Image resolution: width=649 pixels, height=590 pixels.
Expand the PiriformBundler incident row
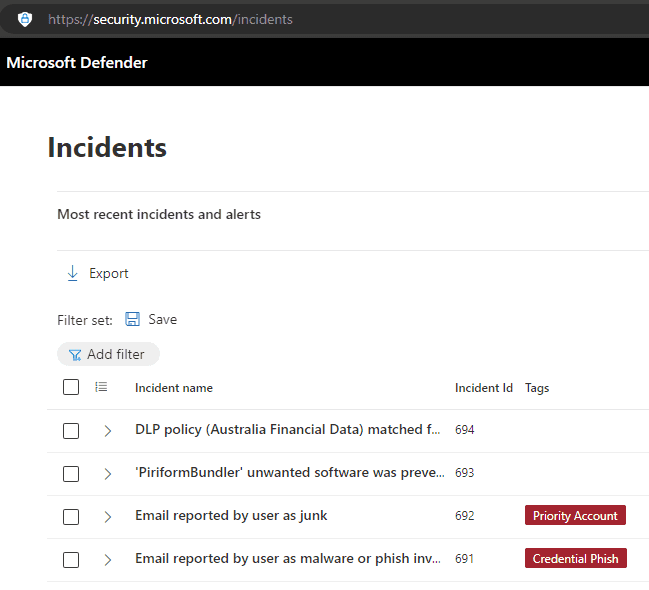108,474
